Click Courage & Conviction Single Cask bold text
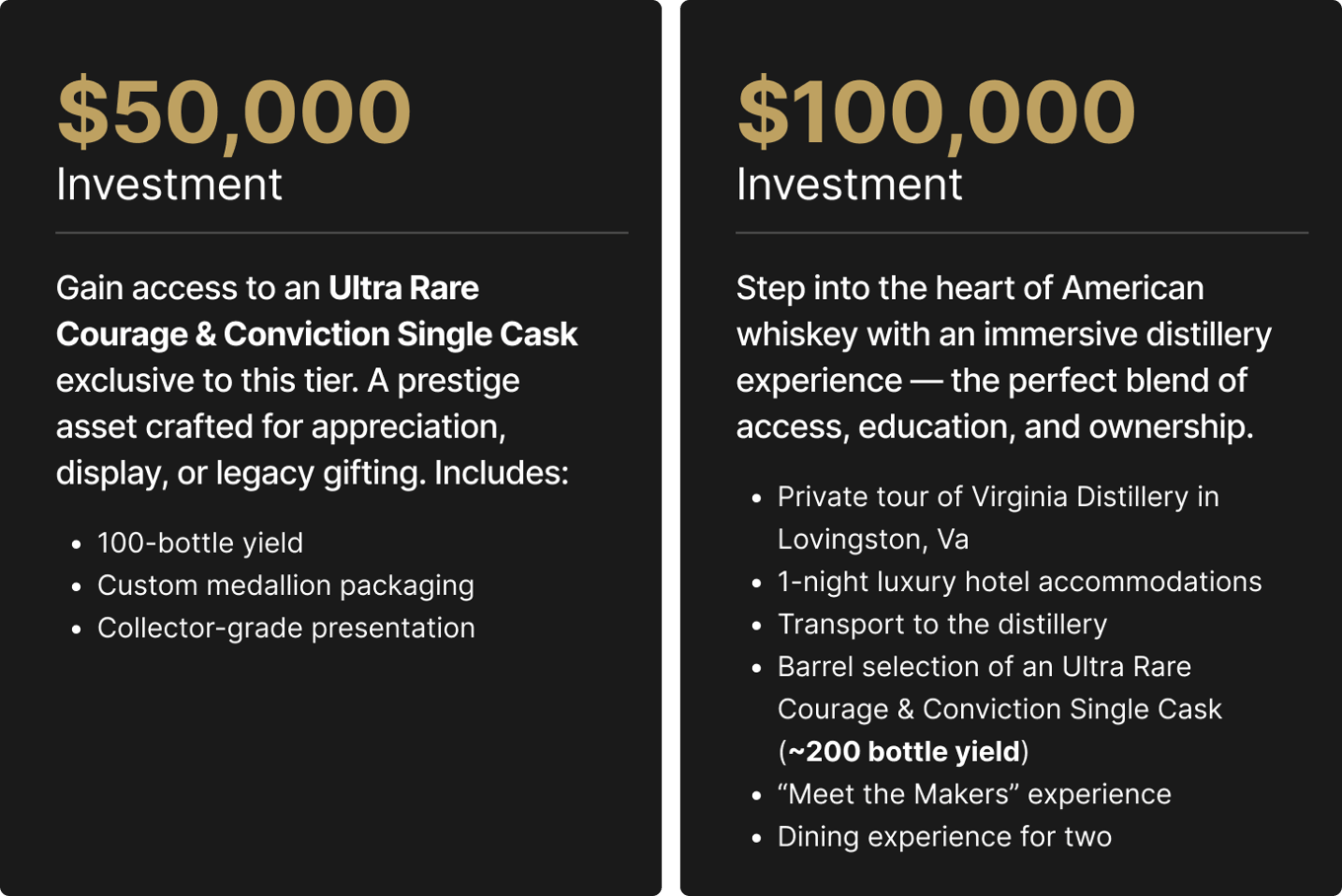Viewport: 1342px width, 896px height. point(317,335)
